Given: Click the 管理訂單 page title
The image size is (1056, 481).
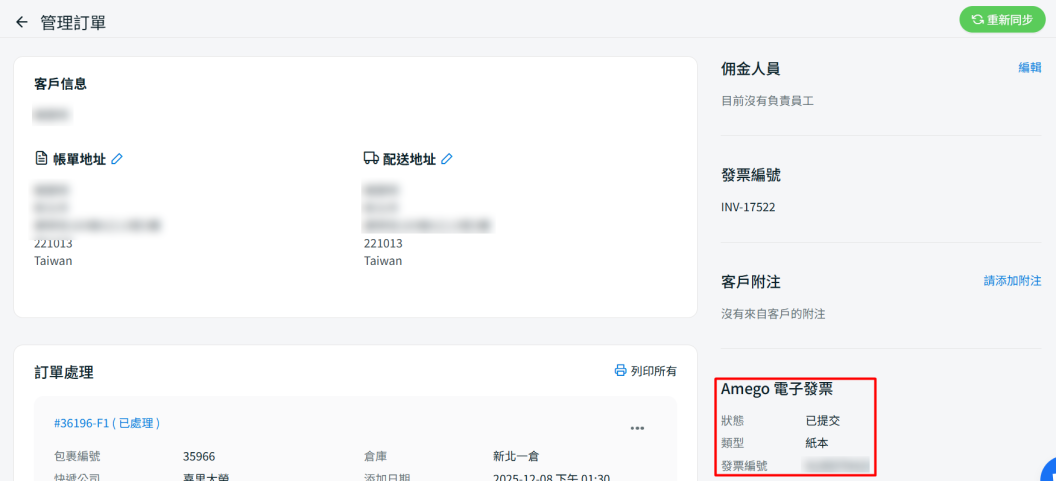Looking at the screenshot, I should [x=73, y=22].
